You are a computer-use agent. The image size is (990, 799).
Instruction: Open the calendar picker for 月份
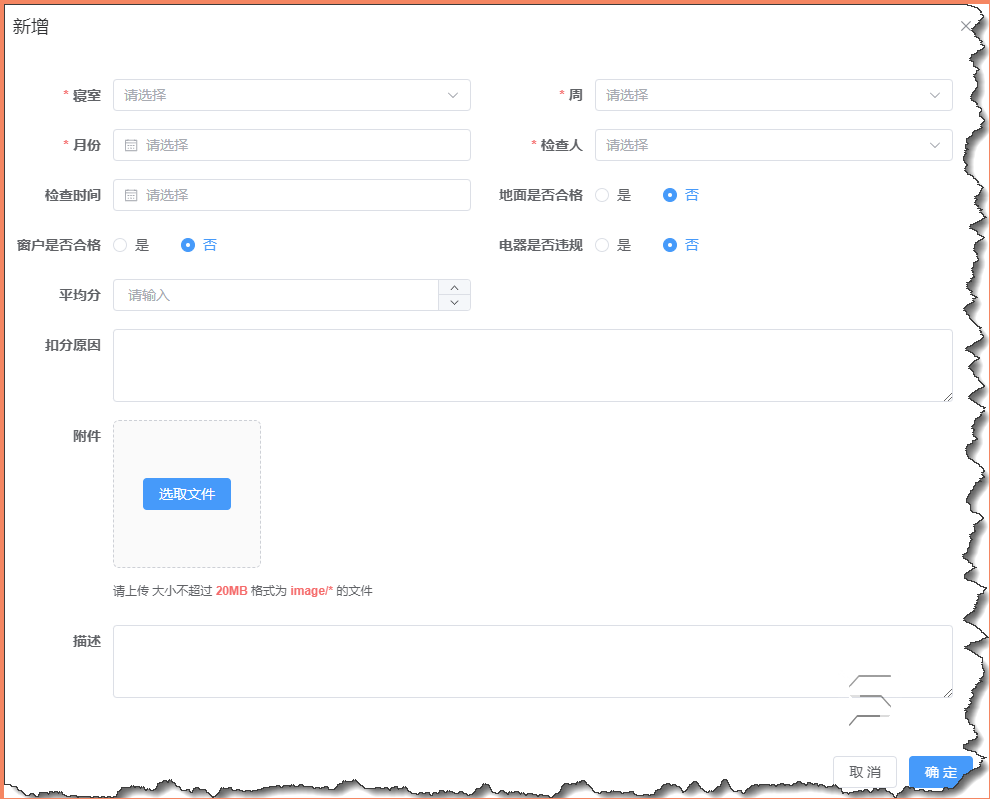pos(130,144)
